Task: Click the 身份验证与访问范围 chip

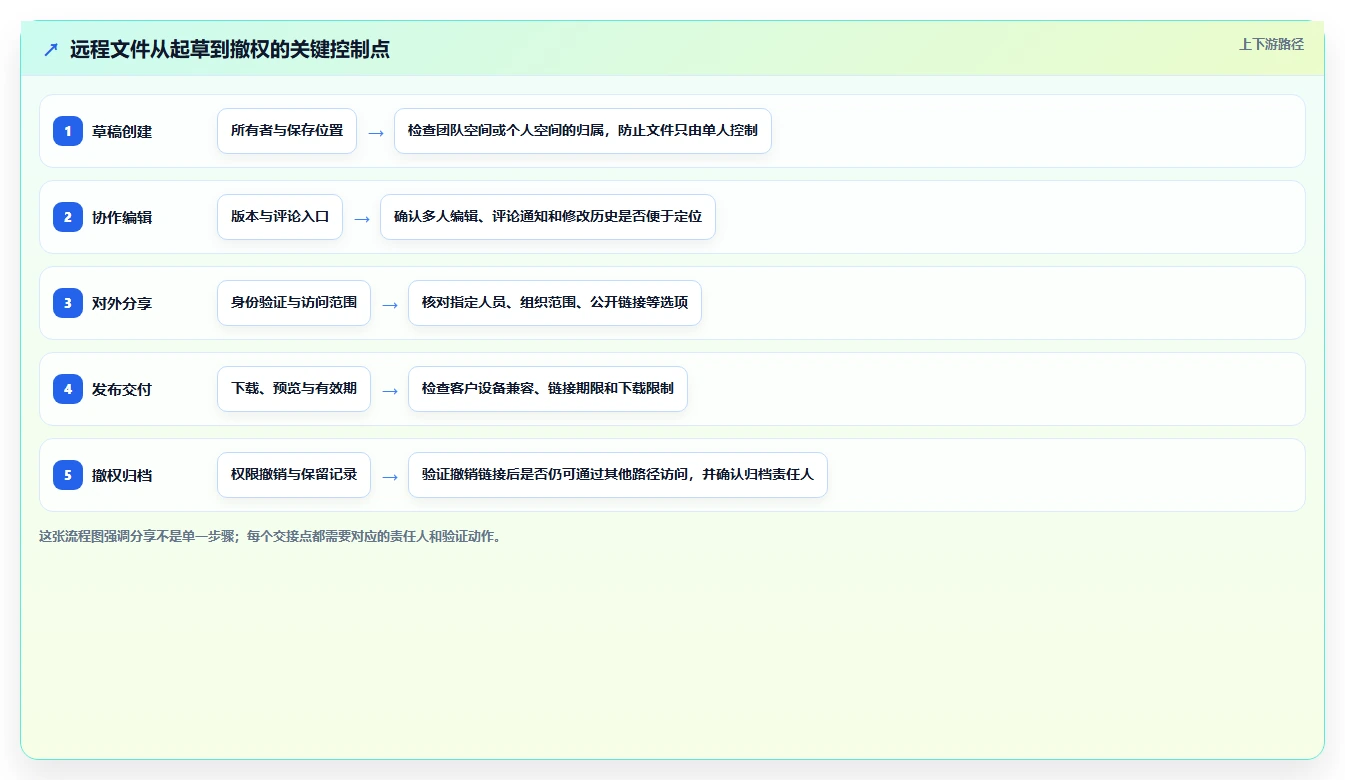Action: click(294, 303)
